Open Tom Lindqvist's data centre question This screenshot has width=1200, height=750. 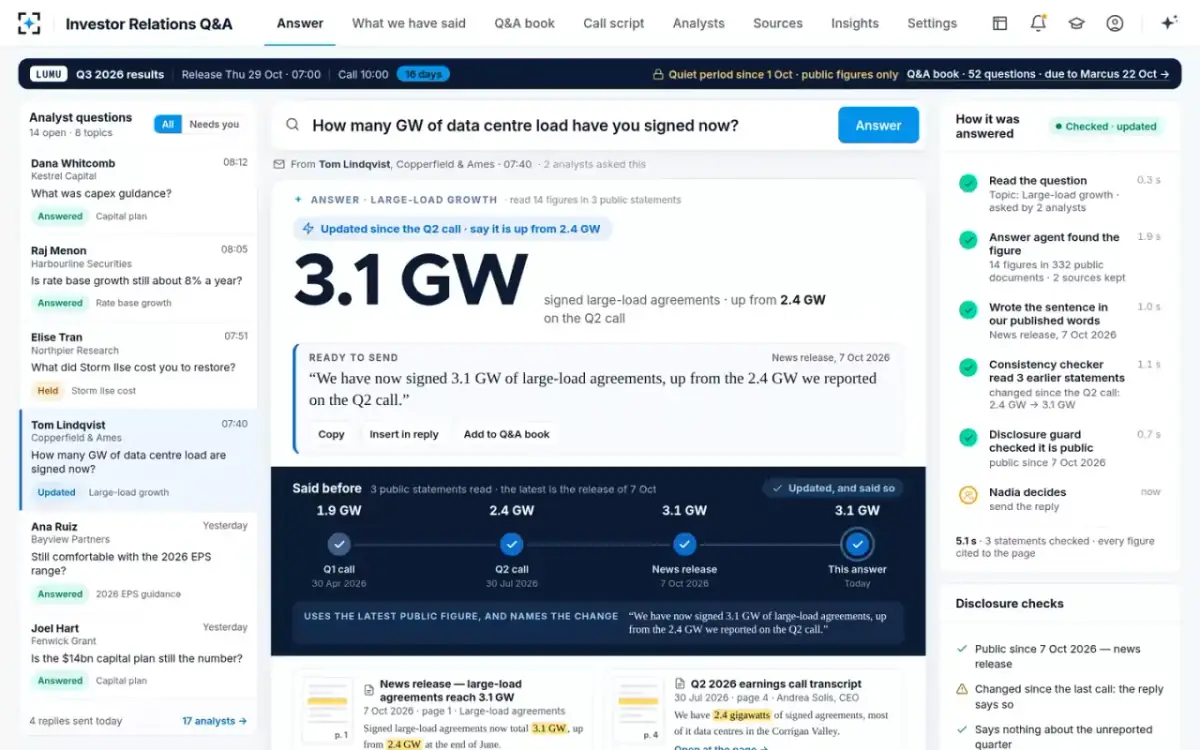[138, 459]
